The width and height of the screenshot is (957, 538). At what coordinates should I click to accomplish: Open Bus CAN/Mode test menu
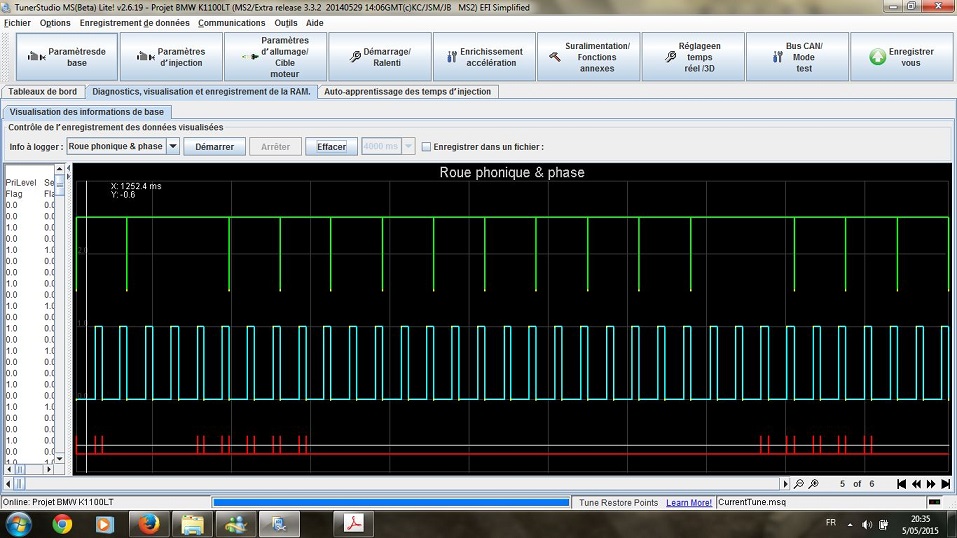tap(796, 57)
